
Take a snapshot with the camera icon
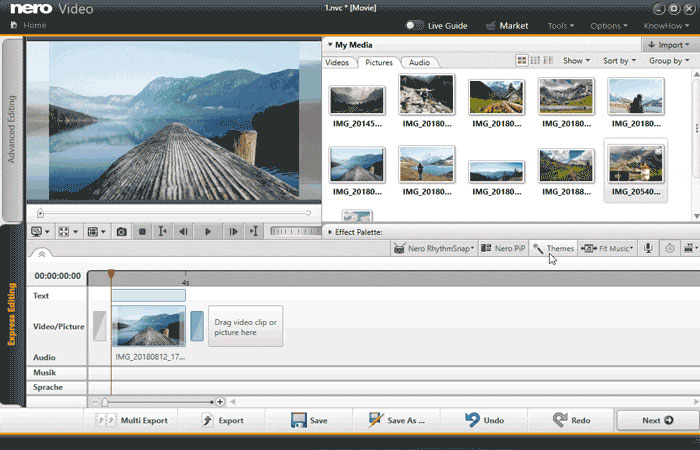click(121, 231)
